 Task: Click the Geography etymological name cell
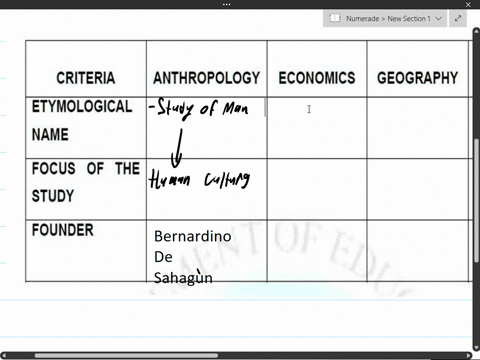pos(418,128)
